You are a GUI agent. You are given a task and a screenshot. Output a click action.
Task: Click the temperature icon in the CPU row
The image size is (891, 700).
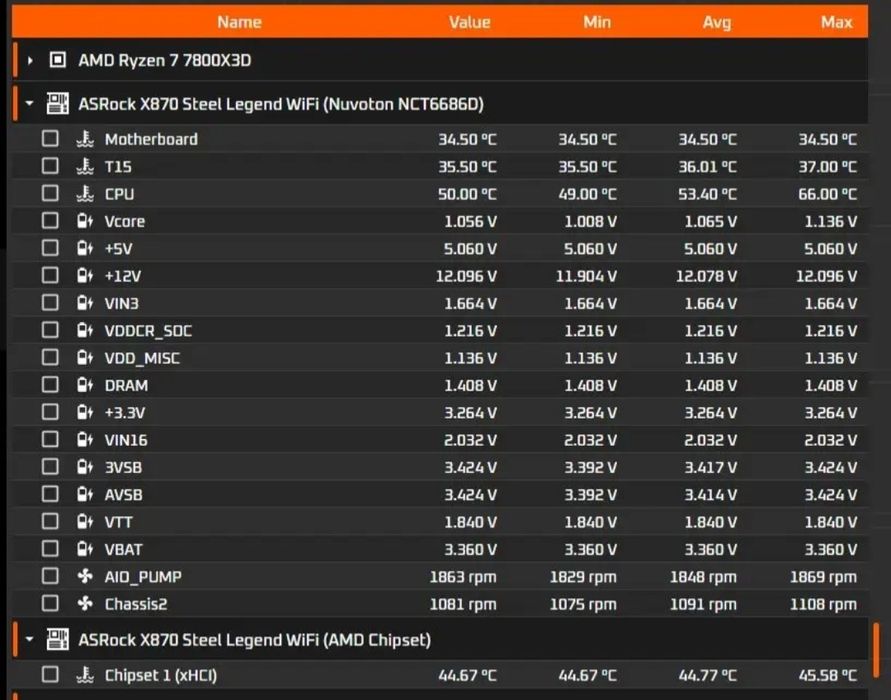(85, 193)
